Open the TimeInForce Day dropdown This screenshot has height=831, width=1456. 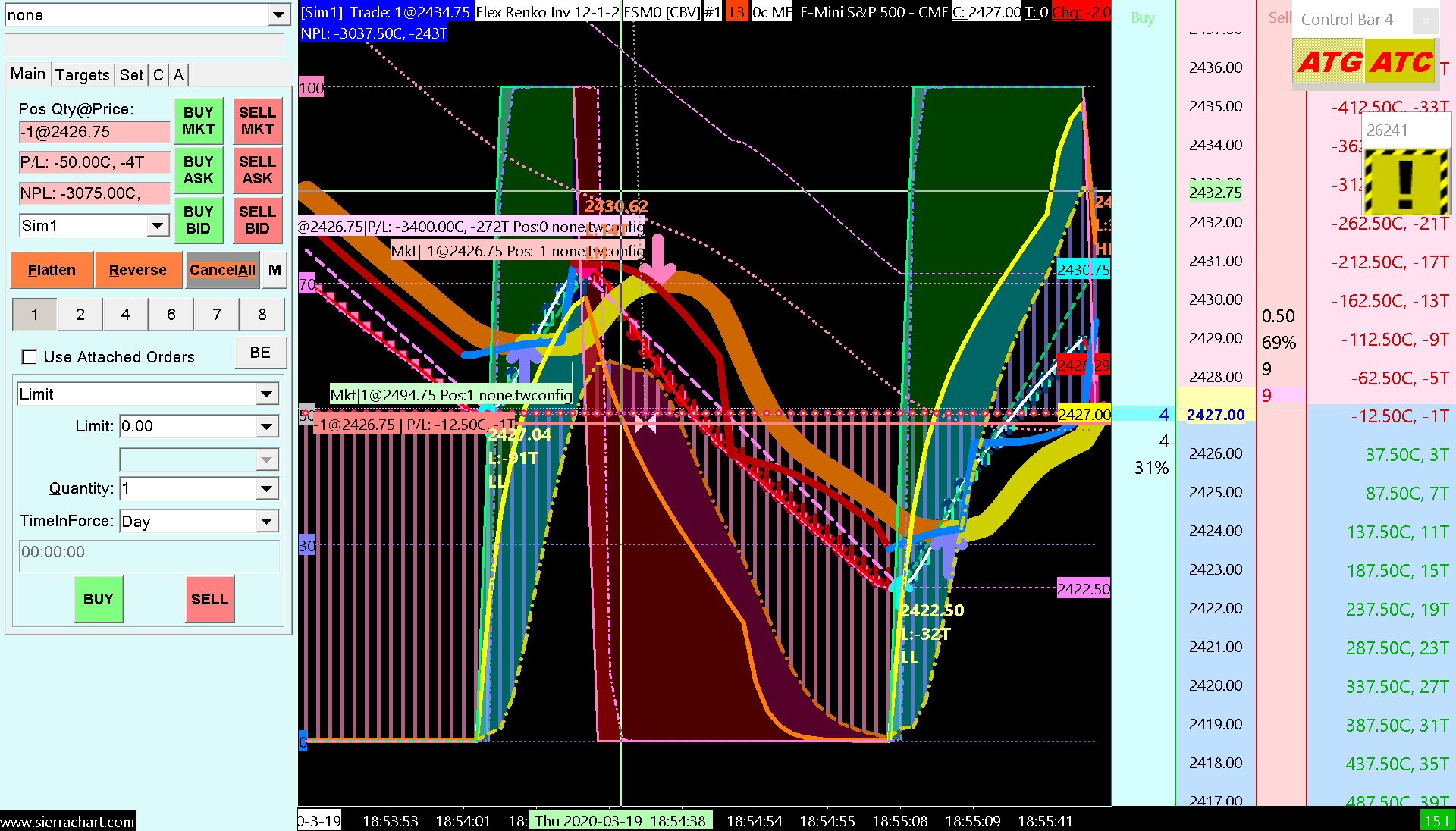(x=266, y=522)
